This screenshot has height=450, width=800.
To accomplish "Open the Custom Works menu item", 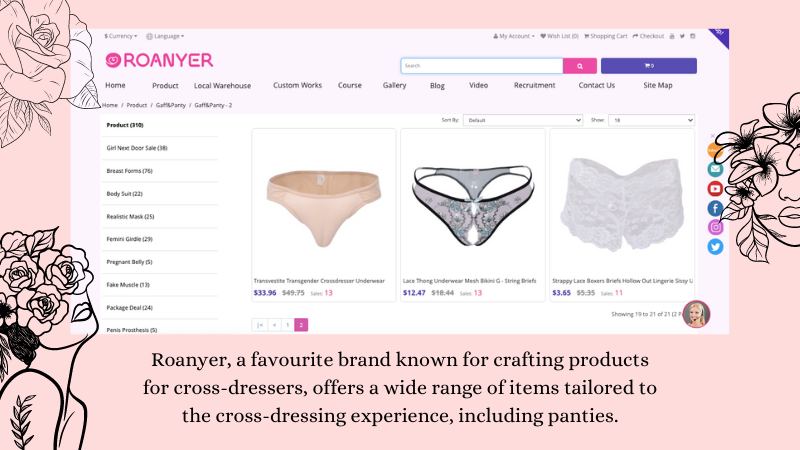I will point(297,85).
